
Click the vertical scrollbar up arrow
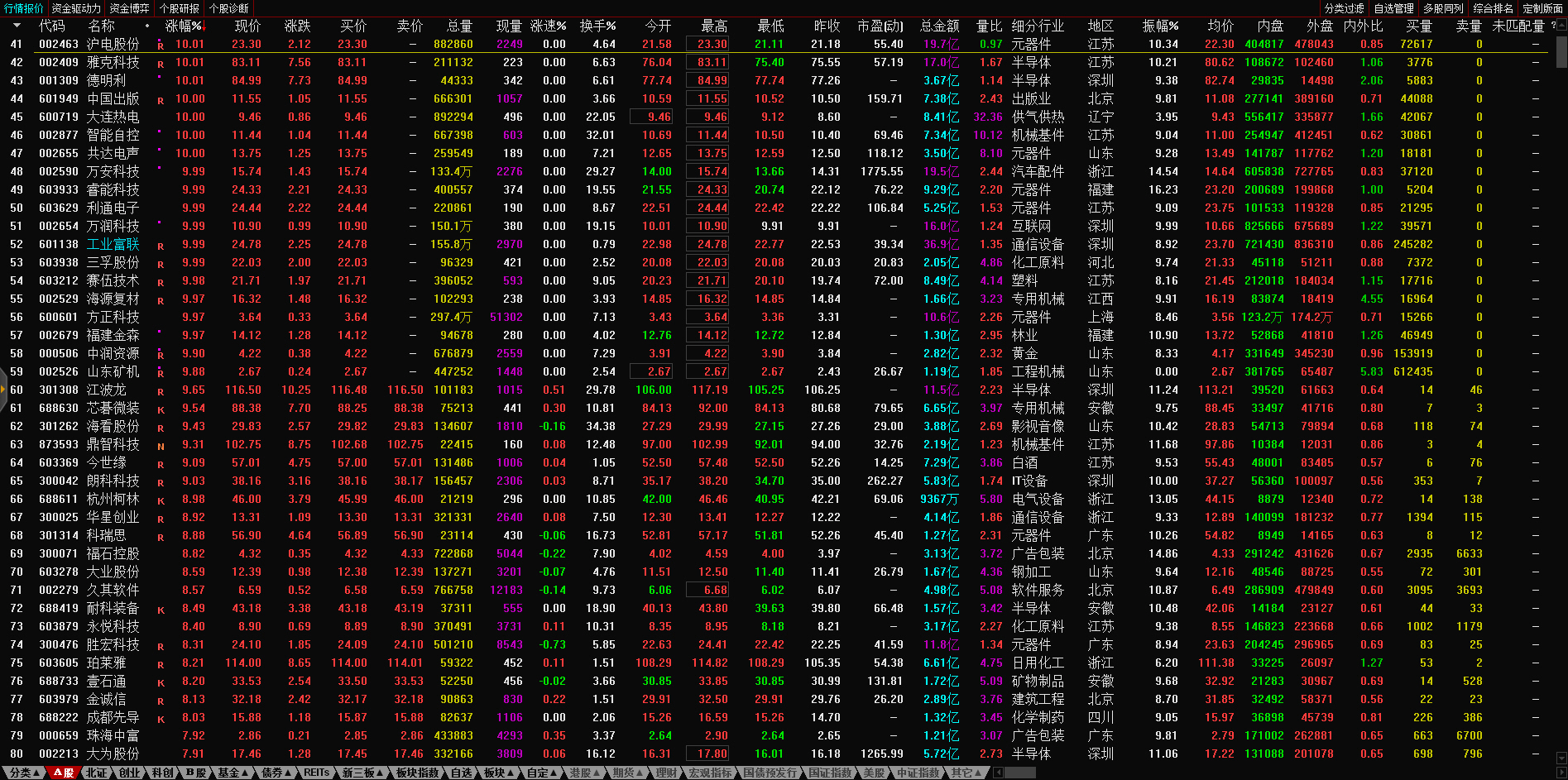pyautogui.click(x=1561, y=26)
